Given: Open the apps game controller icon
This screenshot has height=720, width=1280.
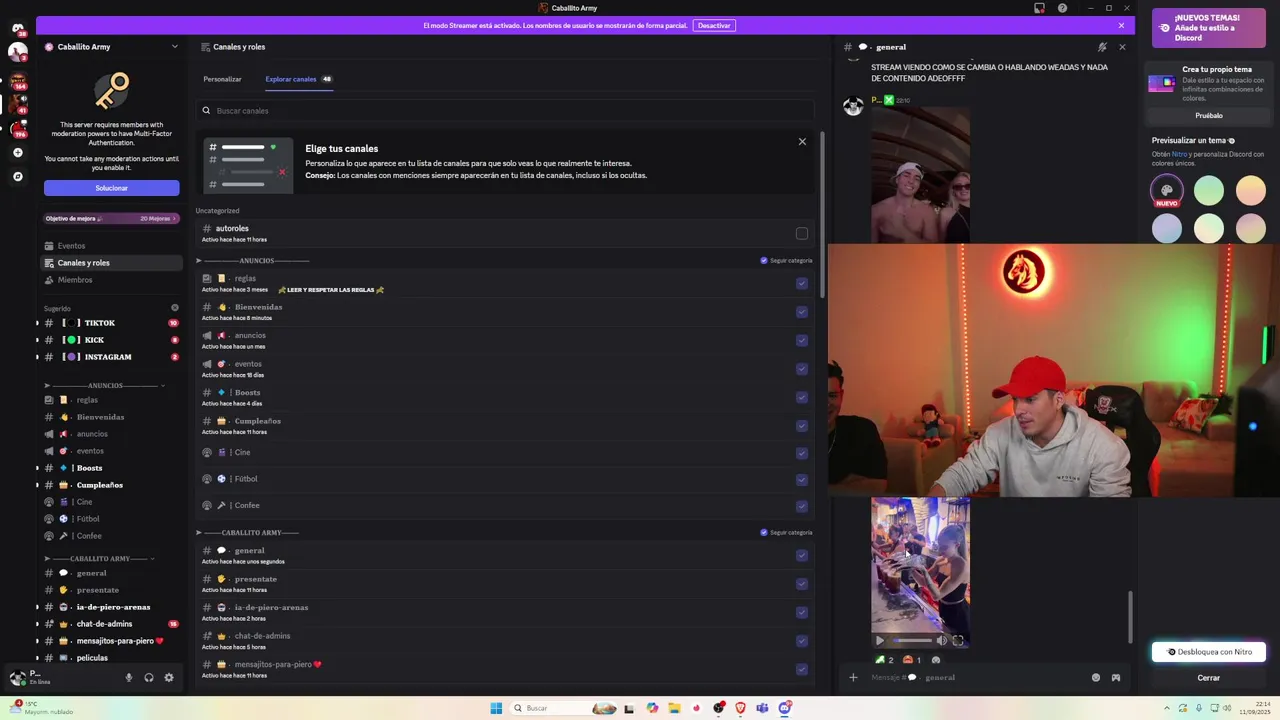Looking at the screenshot, I should 1116,677.
